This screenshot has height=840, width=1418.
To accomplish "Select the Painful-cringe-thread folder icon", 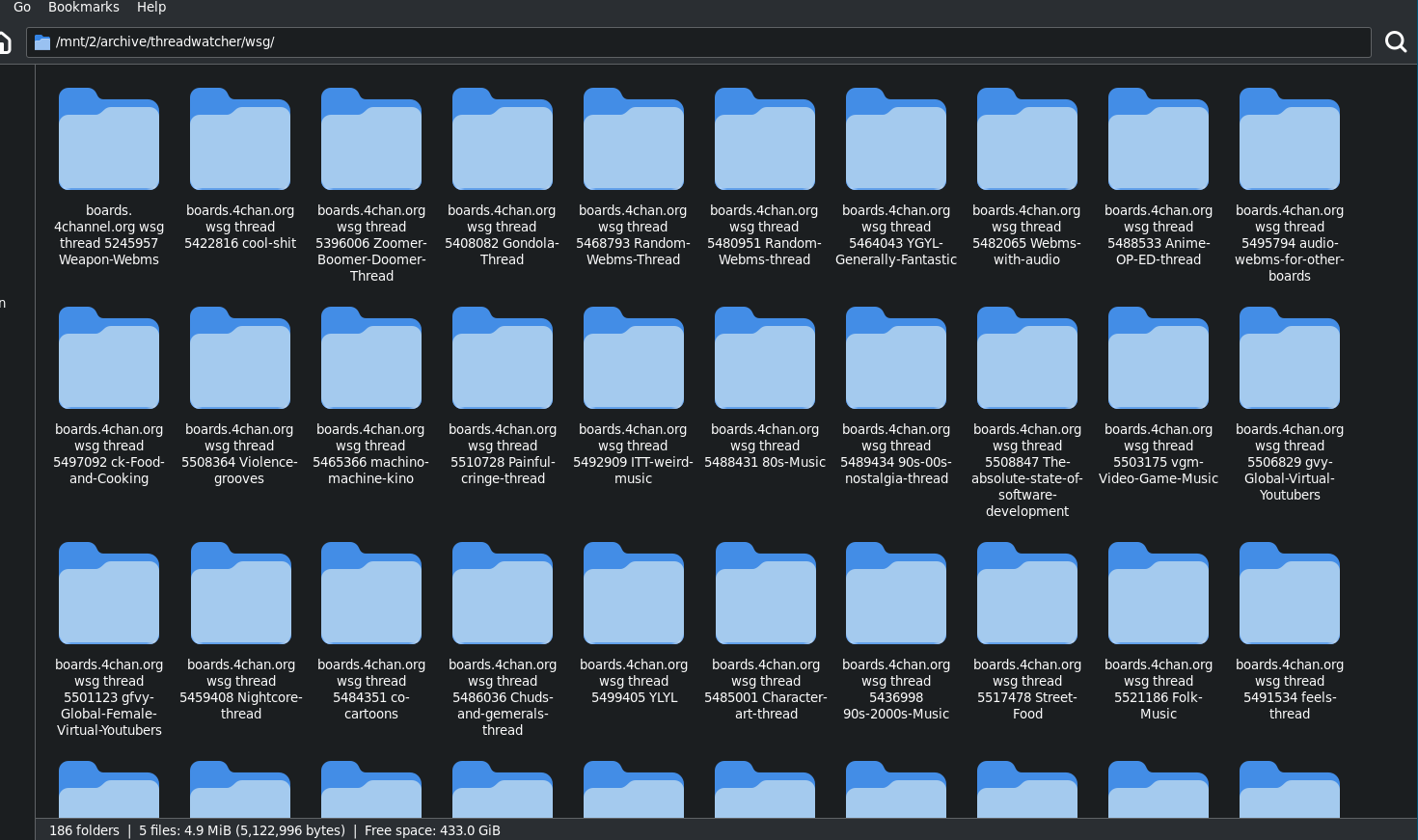I will click(x=503, y=358).
